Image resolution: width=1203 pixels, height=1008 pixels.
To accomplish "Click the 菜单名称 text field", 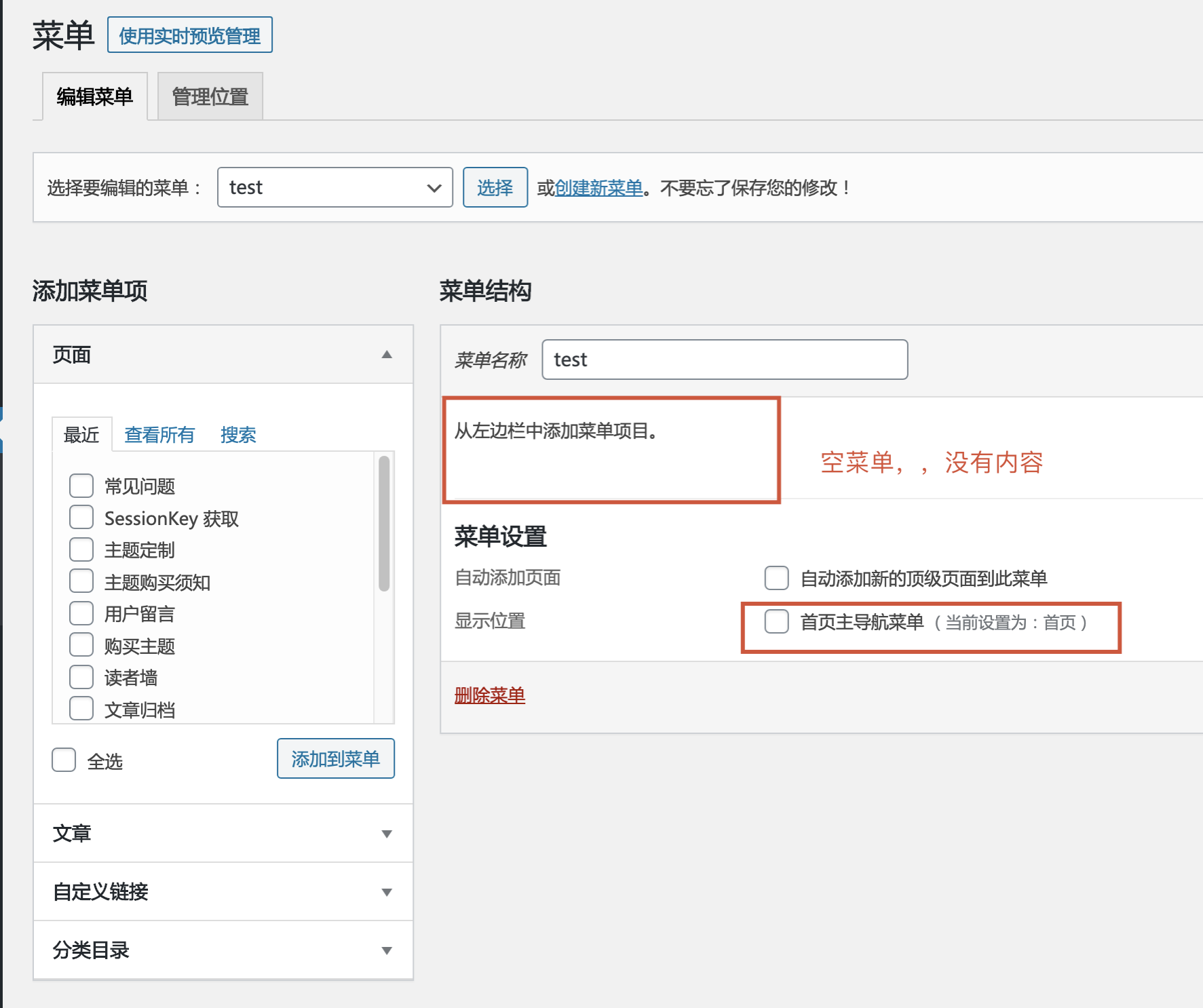I will (x=724, y=360).
